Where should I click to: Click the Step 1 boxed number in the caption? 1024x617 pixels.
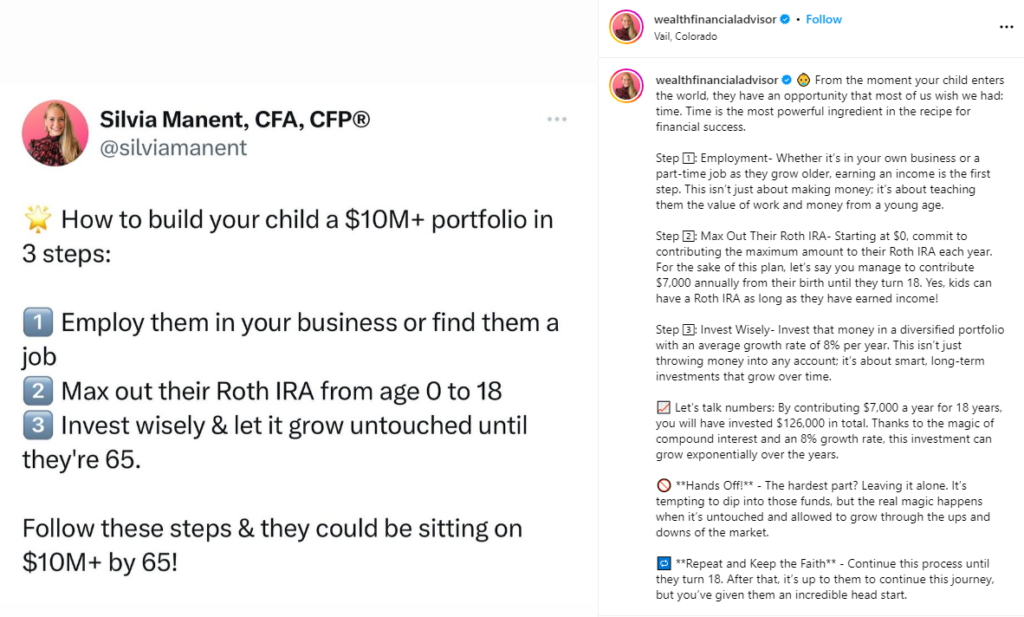tap(687, 158)
